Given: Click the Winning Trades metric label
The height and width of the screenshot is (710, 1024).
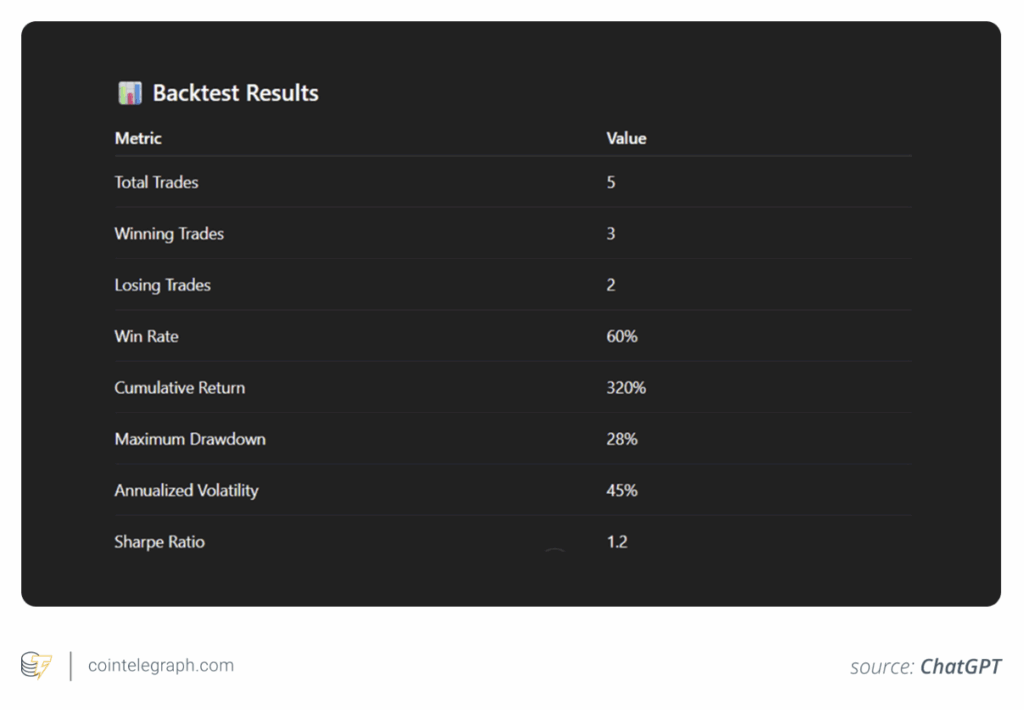Looking at the screenshot, I should 169,234.
